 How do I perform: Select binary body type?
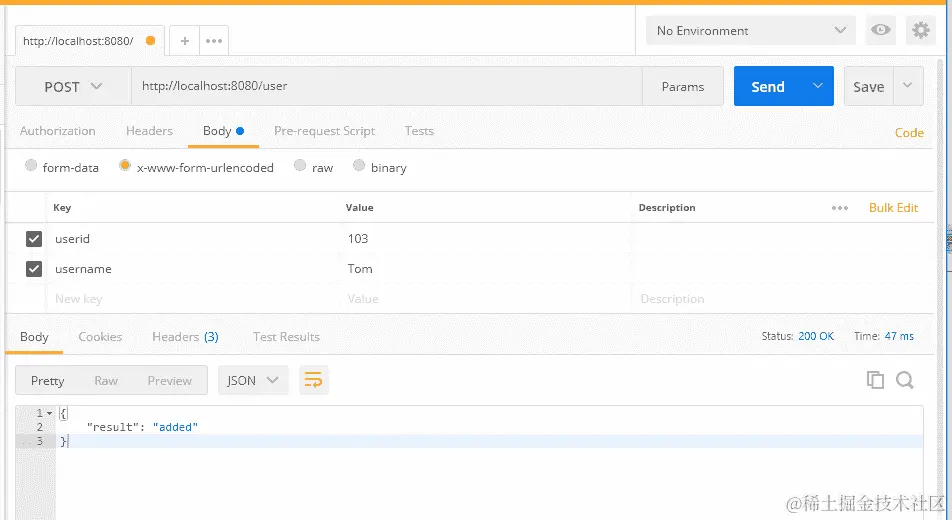(359, 165)
